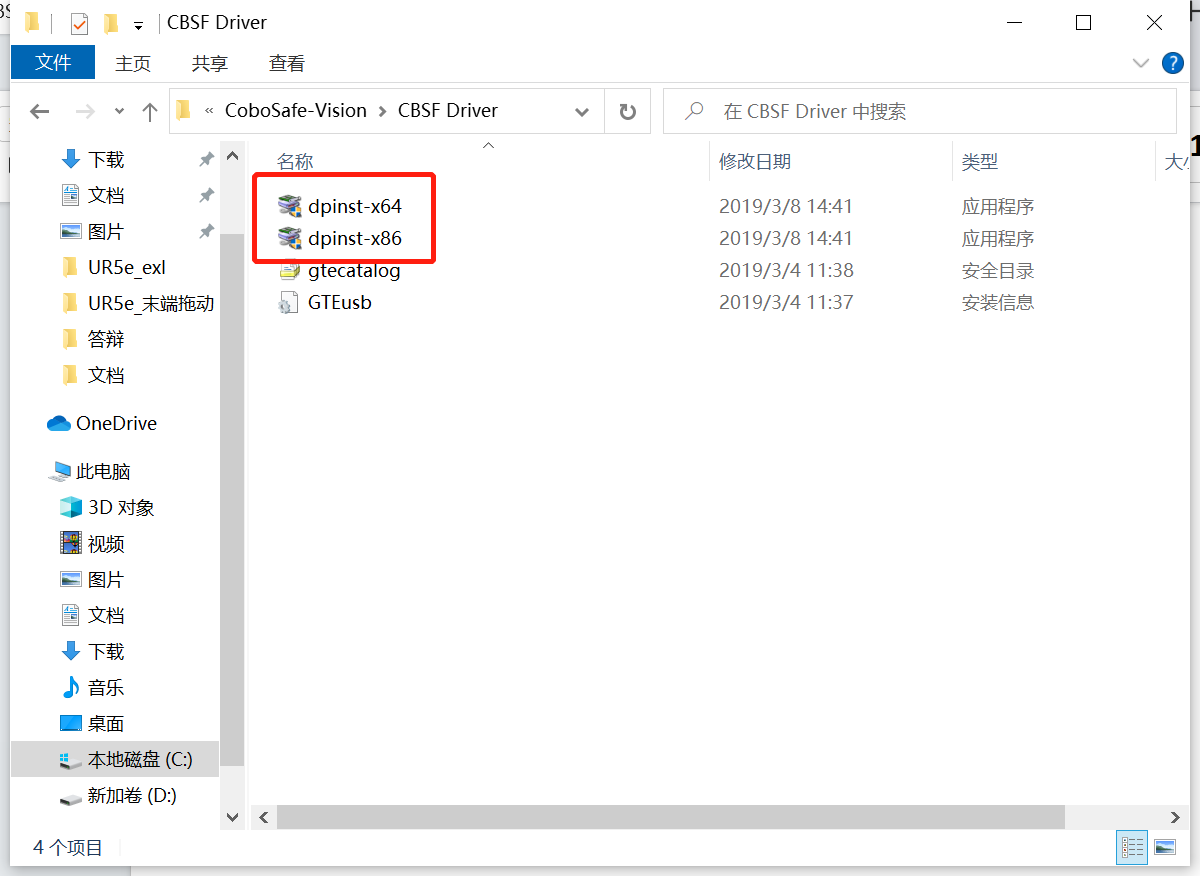
Task: Go back using the back arrow
Action: 40,112
